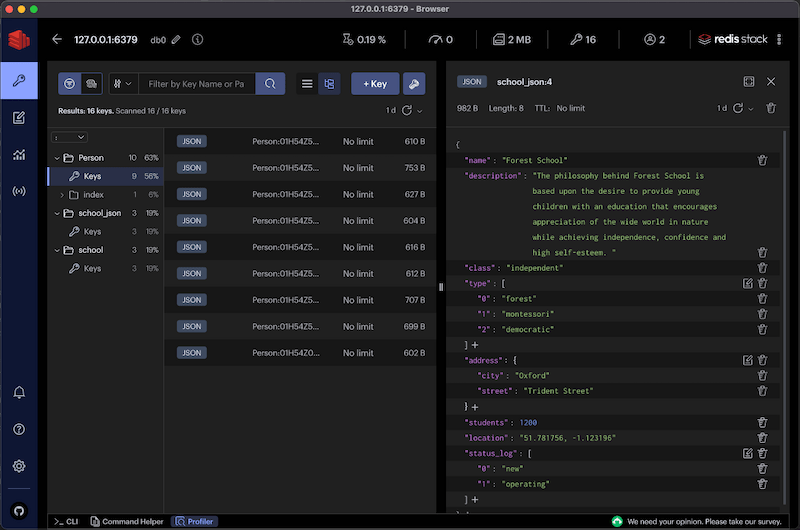
Task: Delete the "name" field with trash icon
Action: point(762,160)
